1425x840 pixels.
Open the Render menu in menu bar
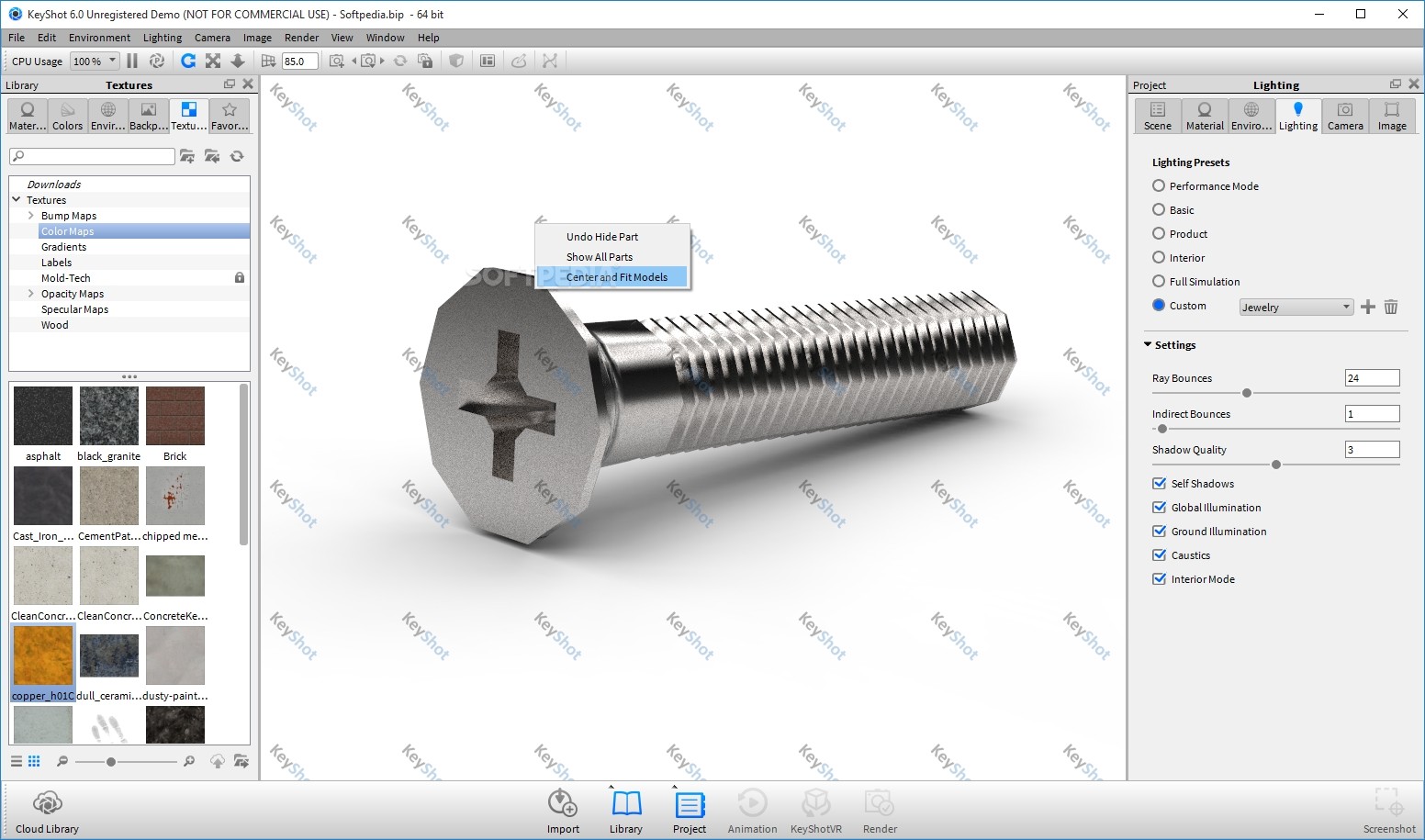click(301, 38)
